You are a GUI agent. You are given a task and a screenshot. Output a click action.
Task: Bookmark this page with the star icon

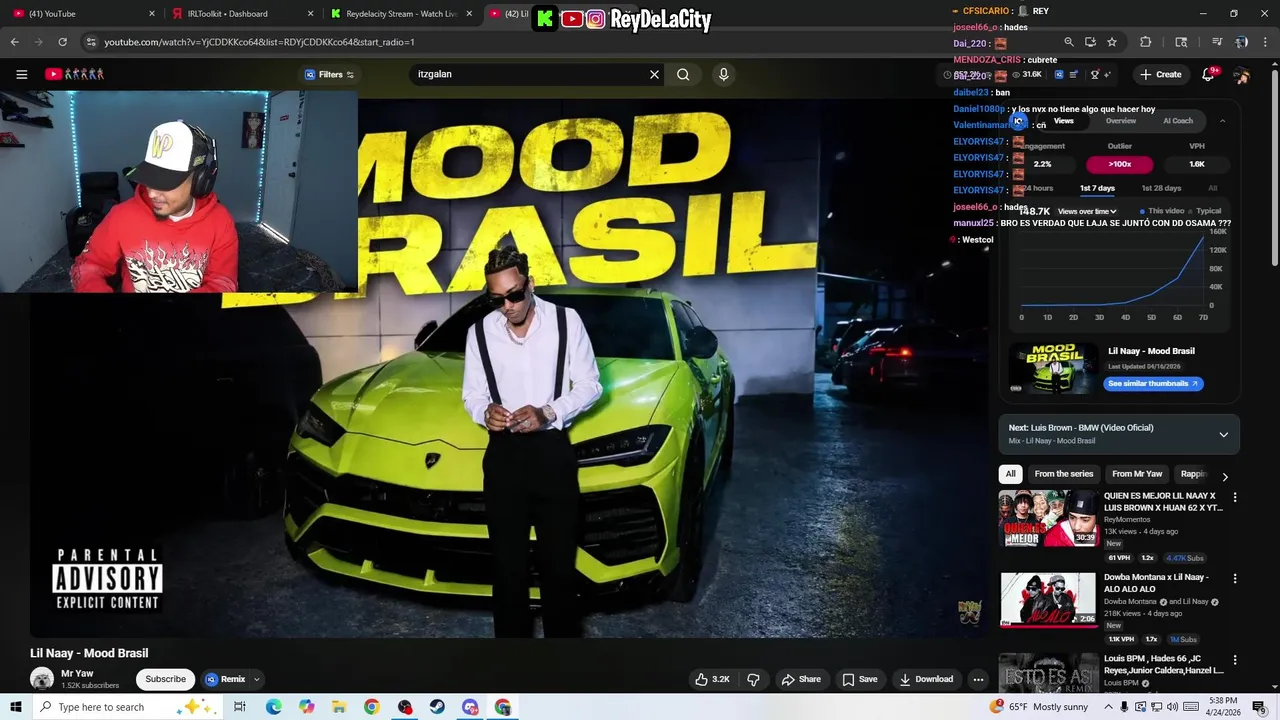pos(1112,42)
